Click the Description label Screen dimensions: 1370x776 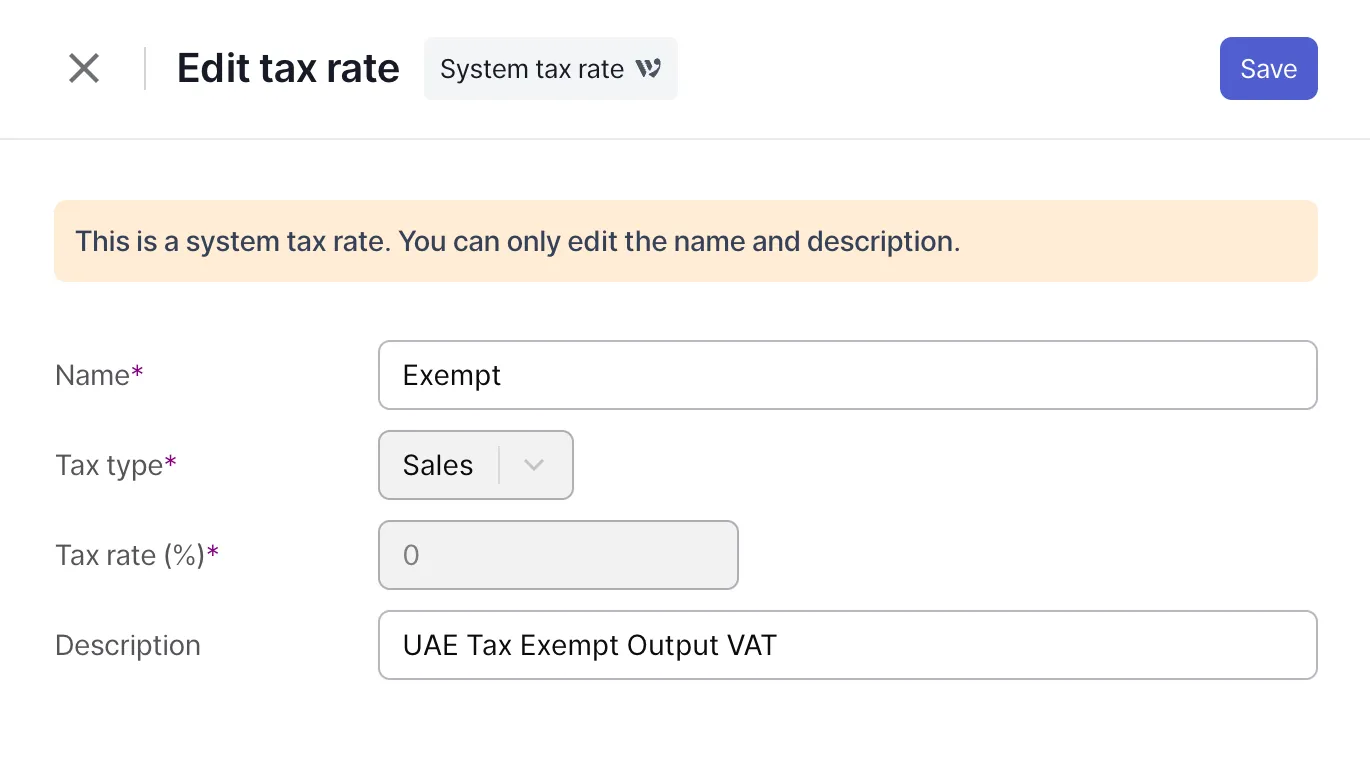[x=128, y=645]
